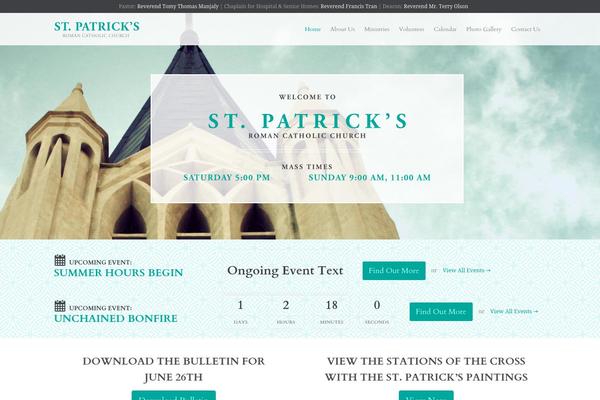Click calendar icon beside Summer Hours Begin

(60, 260)
